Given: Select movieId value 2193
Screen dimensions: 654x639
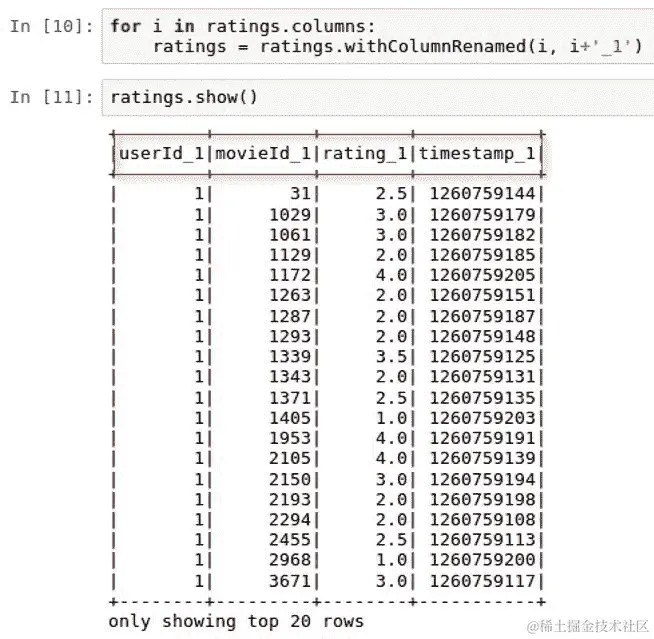Looking at the screenshot, I should (290, 499).
